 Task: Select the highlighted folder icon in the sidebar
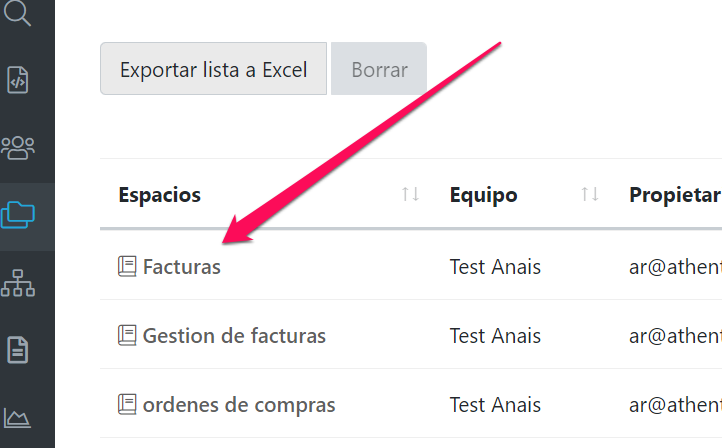point(18,214)
